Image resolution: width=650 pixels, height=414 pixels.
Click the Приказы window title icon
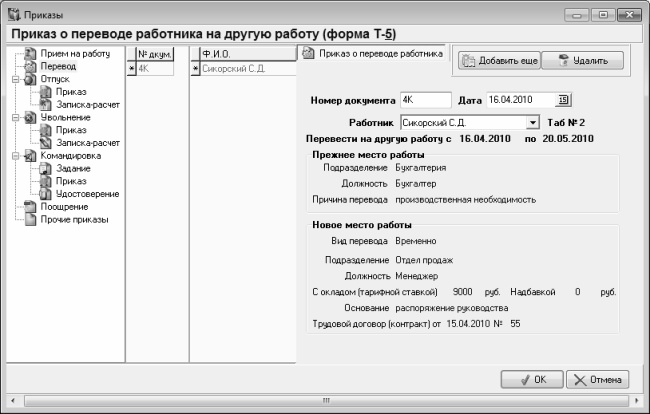pyautogui.click(x=14, y=15)
